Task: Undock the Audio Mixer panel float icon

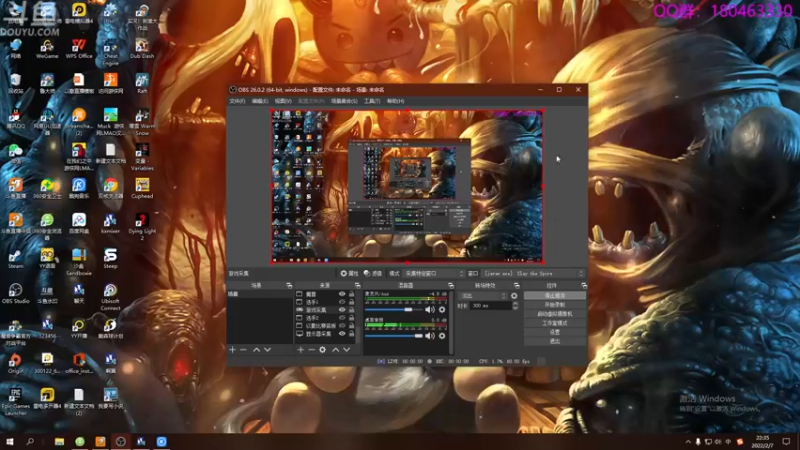Action: (451, 286)
